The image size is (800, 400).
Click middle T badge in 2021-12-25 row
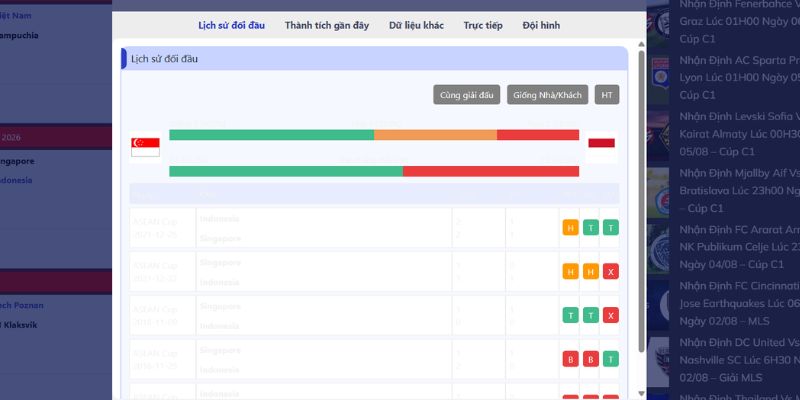pyautogui.click(x=590, y=228)
